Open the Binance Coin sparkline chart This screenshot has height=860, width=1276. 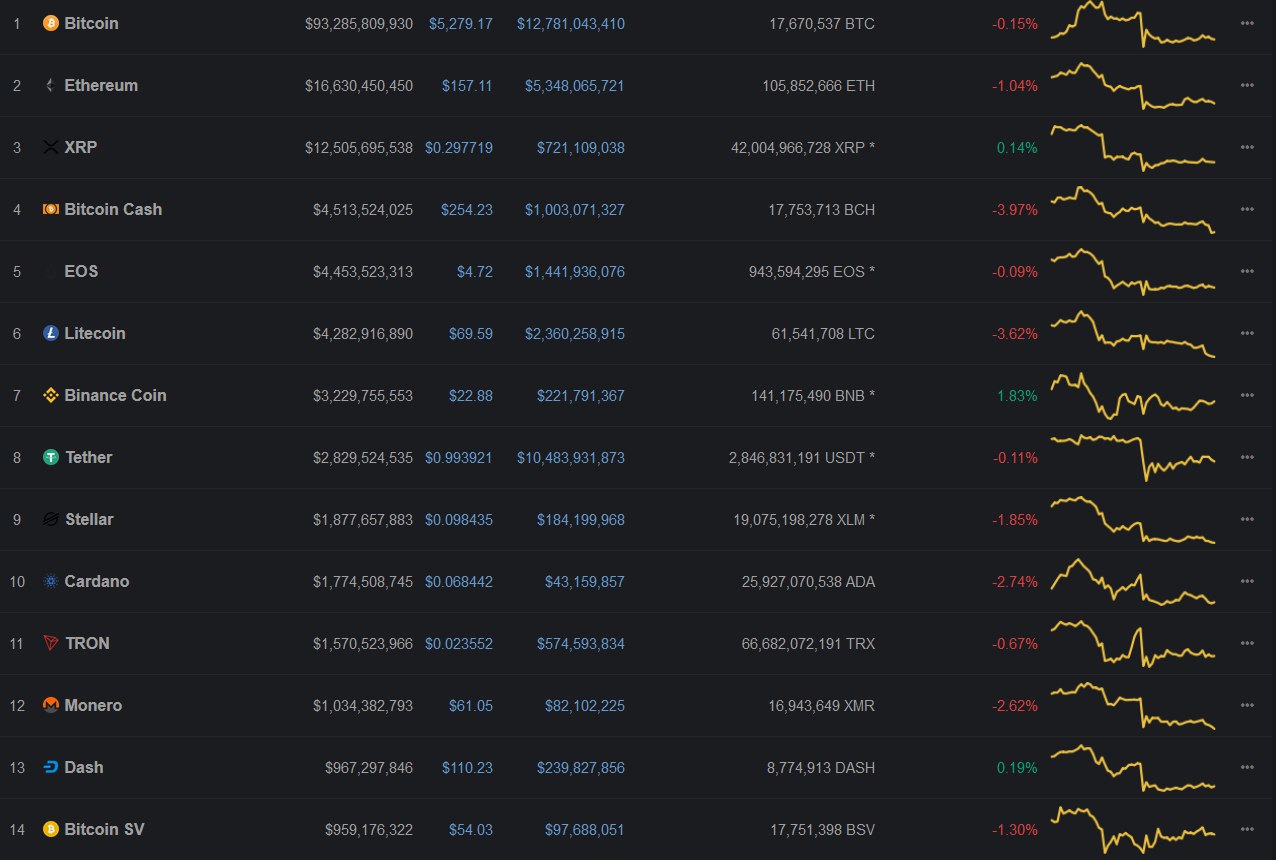tap(1133, 395)
